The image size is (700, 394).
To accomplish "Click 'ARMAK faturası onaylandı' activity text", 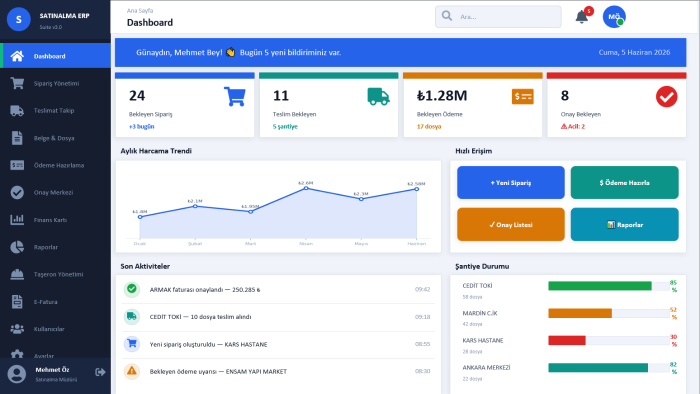I will coord(205,290).
